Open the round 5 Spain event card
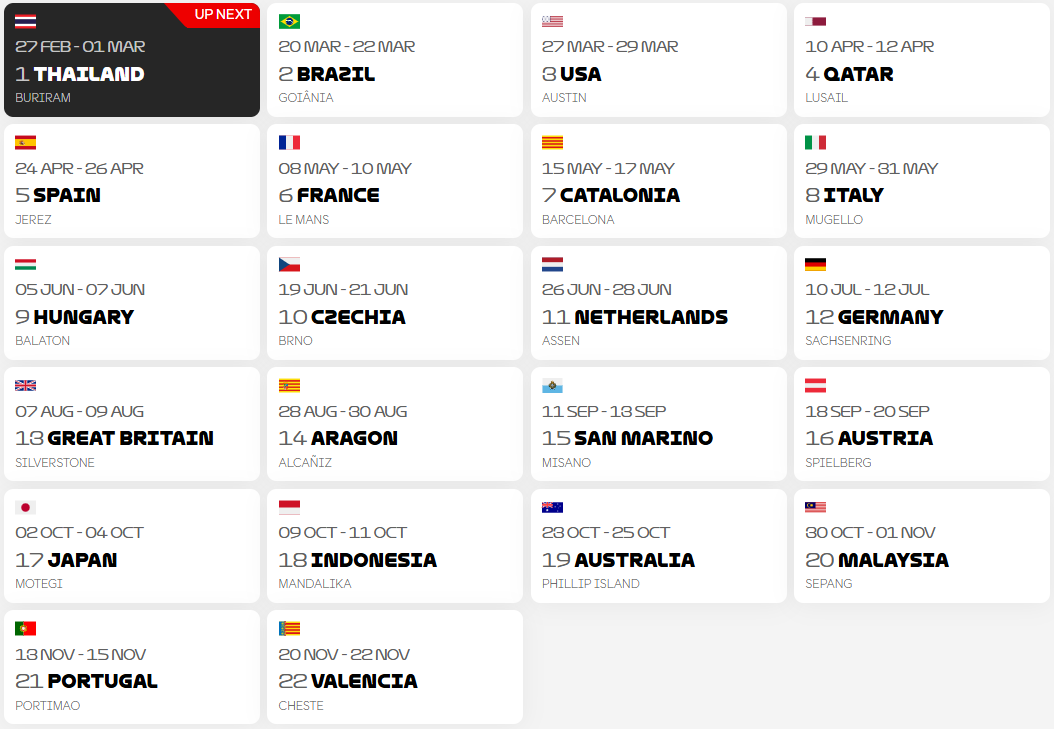The width and height of the screenshot is (1054, 729). tap(131, 181)
